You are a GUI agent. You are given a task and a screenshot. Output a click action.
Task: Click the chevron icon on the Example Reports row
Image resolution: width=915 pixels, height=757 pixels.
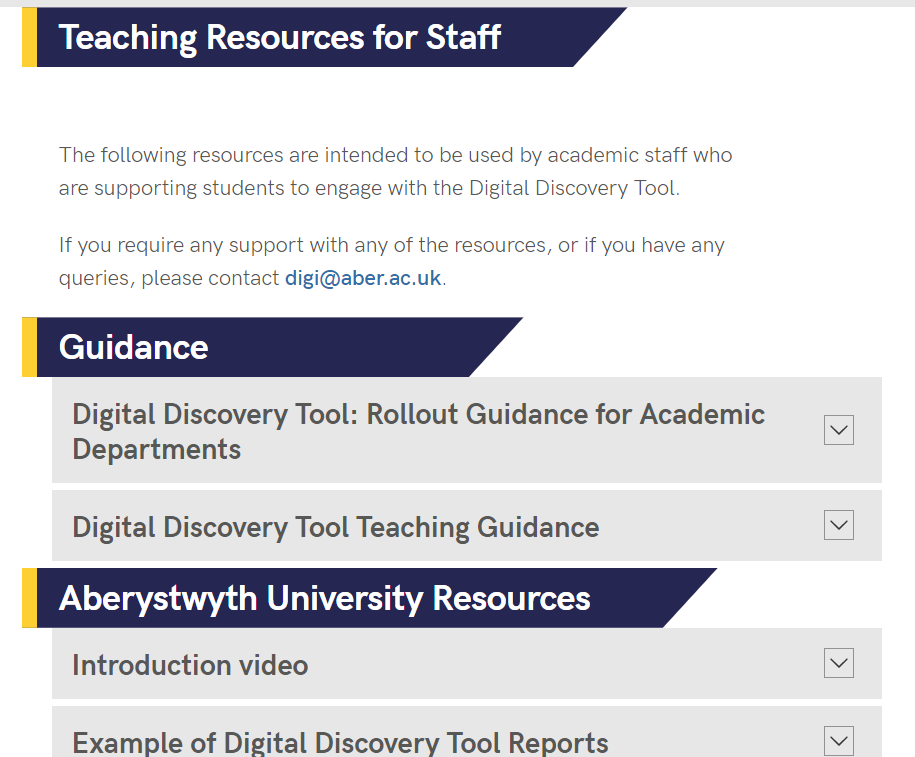click(x=838, y=741)
